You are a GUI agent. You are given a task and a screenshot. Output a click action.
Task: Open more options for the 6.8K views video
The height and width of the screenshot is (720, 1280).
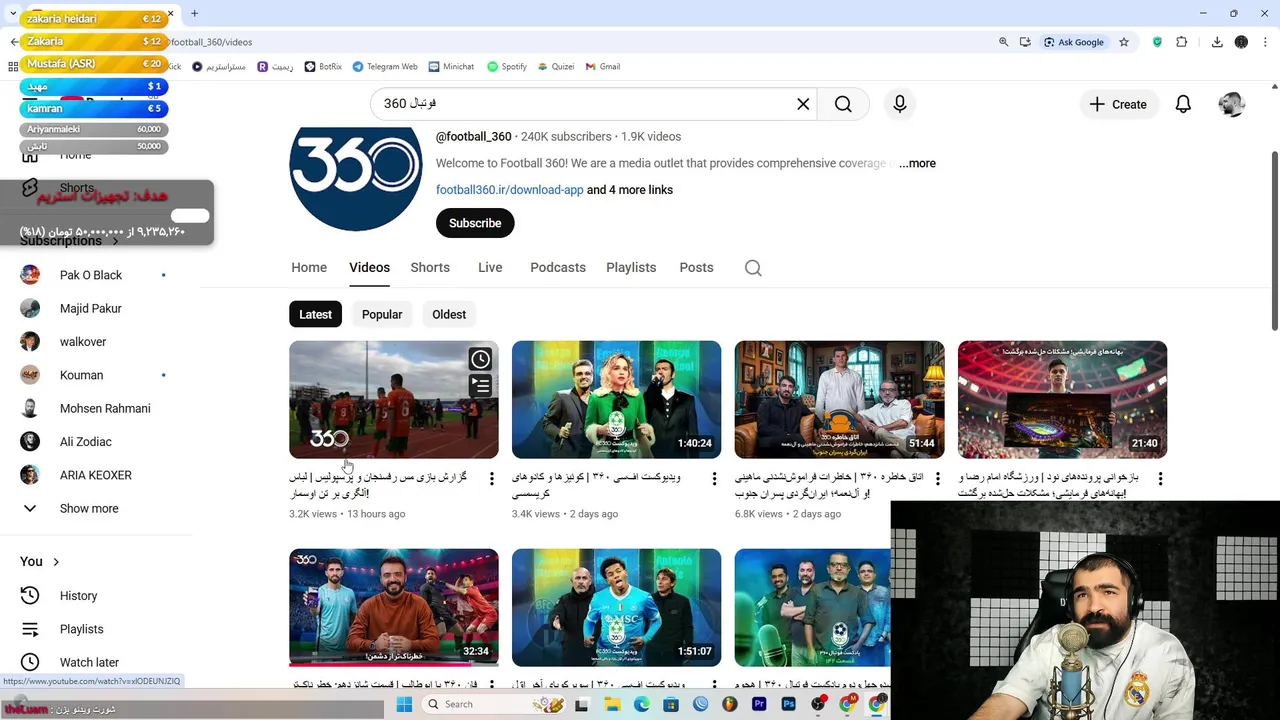pos(937,479)
